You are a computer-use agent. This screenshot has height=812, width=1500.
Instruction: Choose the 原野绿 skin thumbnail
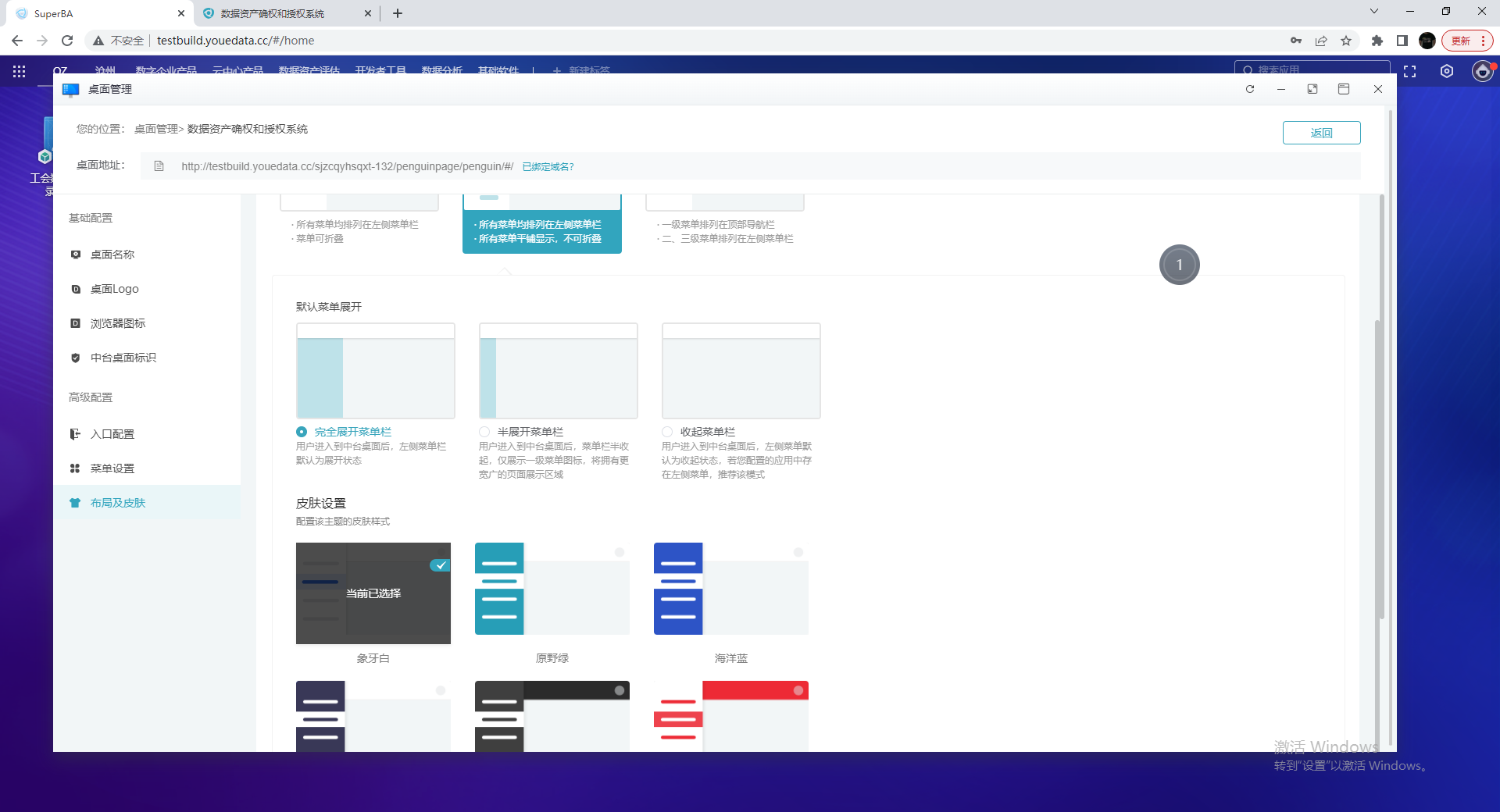[x=552, y=589]
